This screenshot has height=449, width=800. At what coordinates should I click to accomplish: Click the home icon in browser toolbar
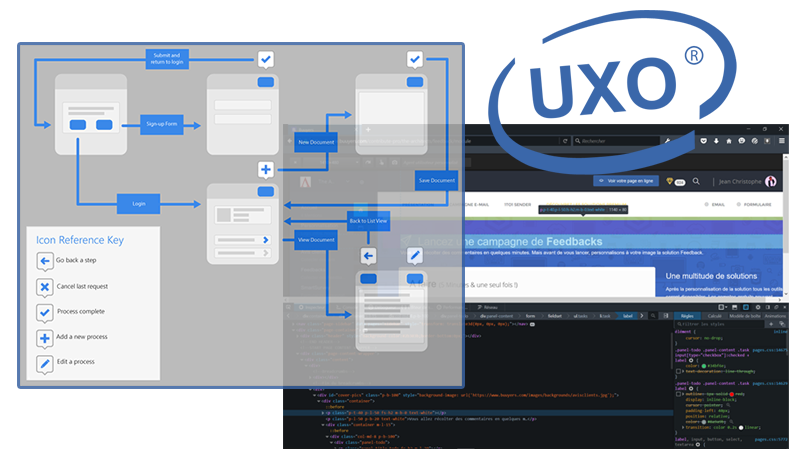click(x=729, y=141)
